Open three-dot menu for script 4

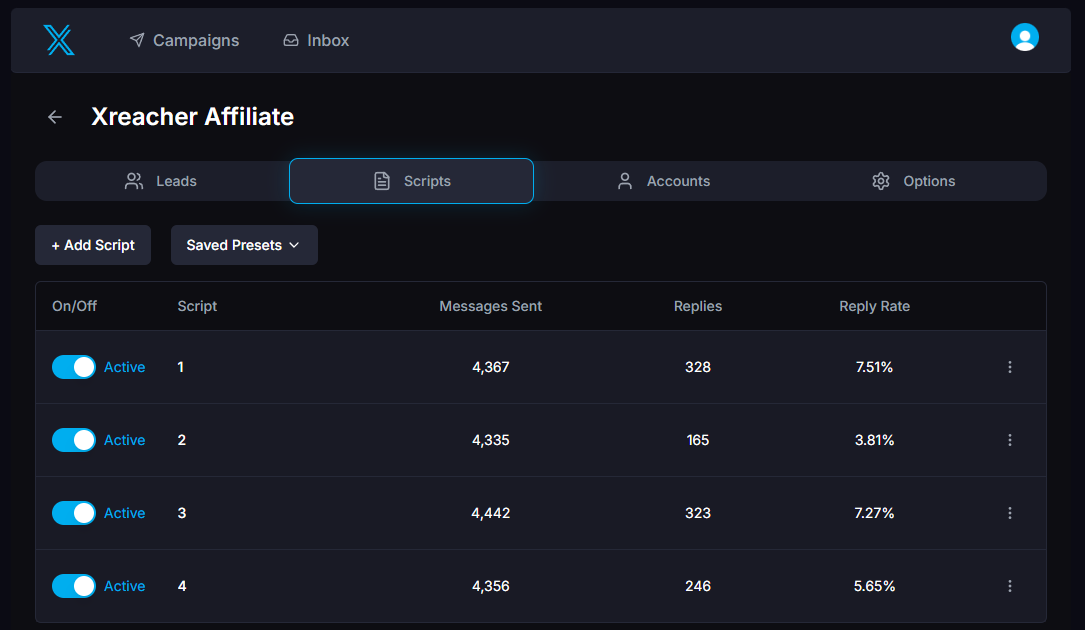(x=1009, y=586)
